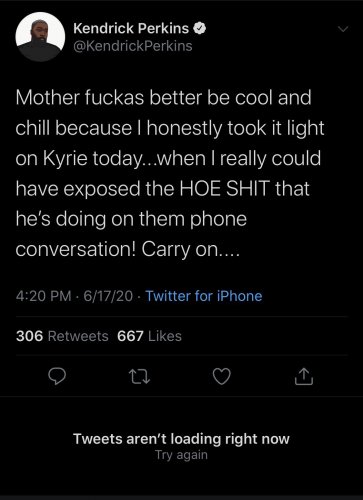
Task: Click the tweet line mentioning Kyrie today
Action: point(168,158)
